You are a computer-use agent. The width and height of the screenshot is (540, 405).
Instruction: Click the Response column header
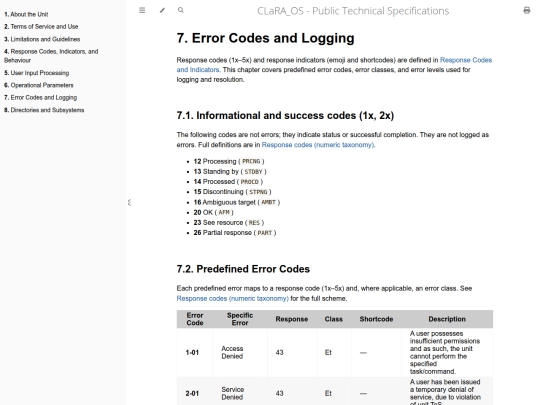(x=292, y=319)
